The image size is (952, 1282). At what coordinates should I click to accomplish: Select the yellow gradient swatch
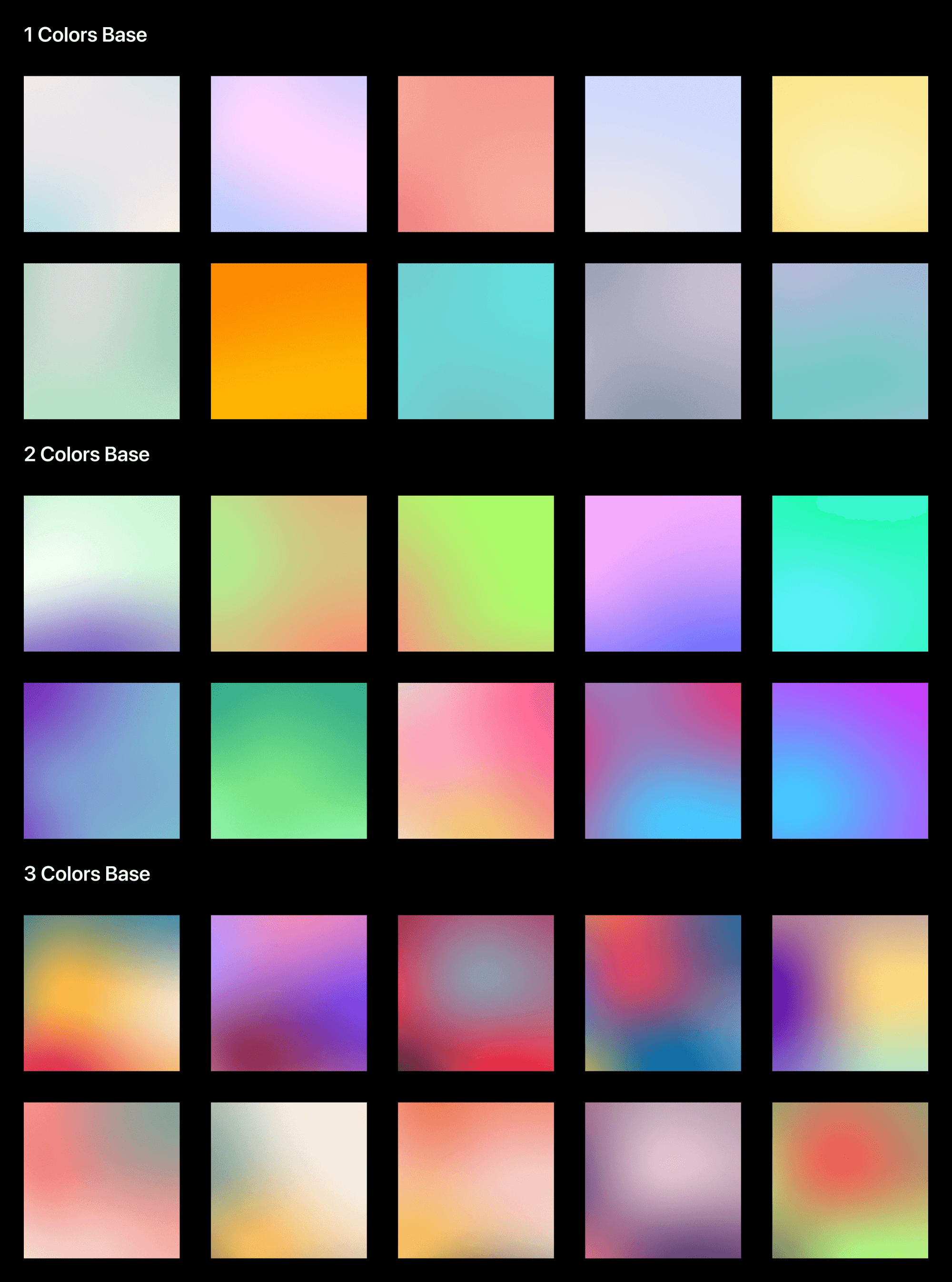point(850,153)
